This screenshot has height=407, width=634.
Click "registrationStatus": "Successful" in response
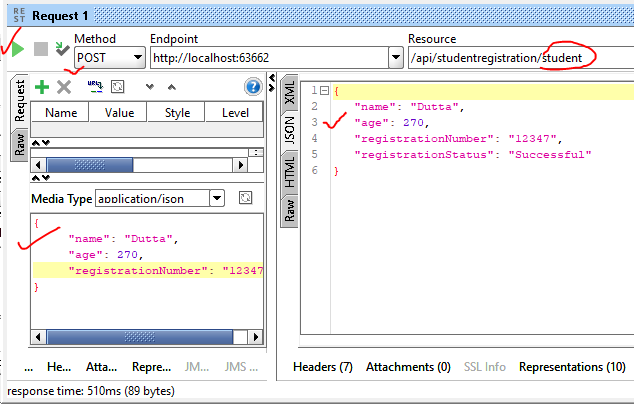tap(473, 154)
